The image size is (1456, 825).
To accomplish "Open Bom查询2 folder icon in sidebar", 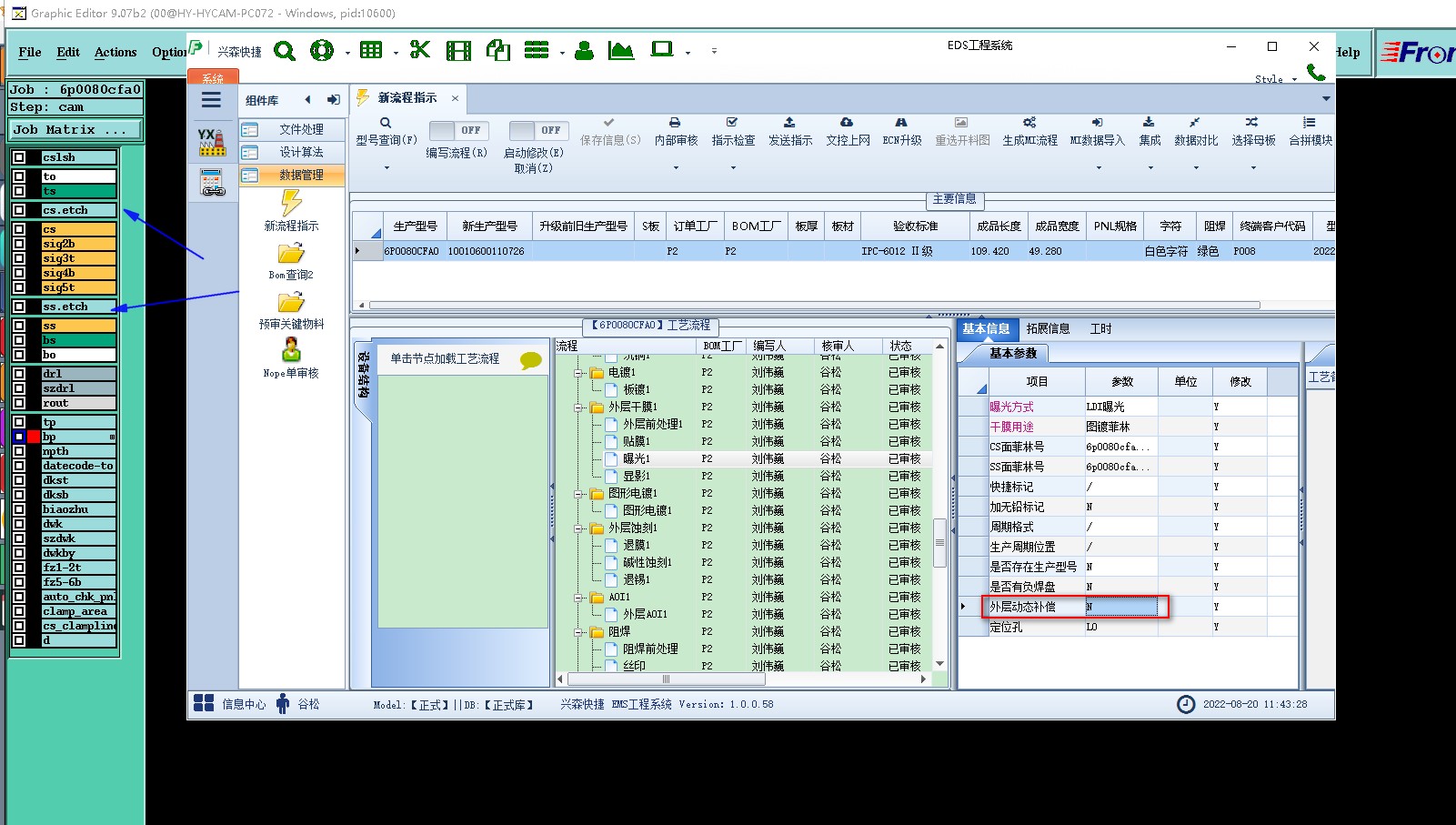I will [x=291, y=261].
